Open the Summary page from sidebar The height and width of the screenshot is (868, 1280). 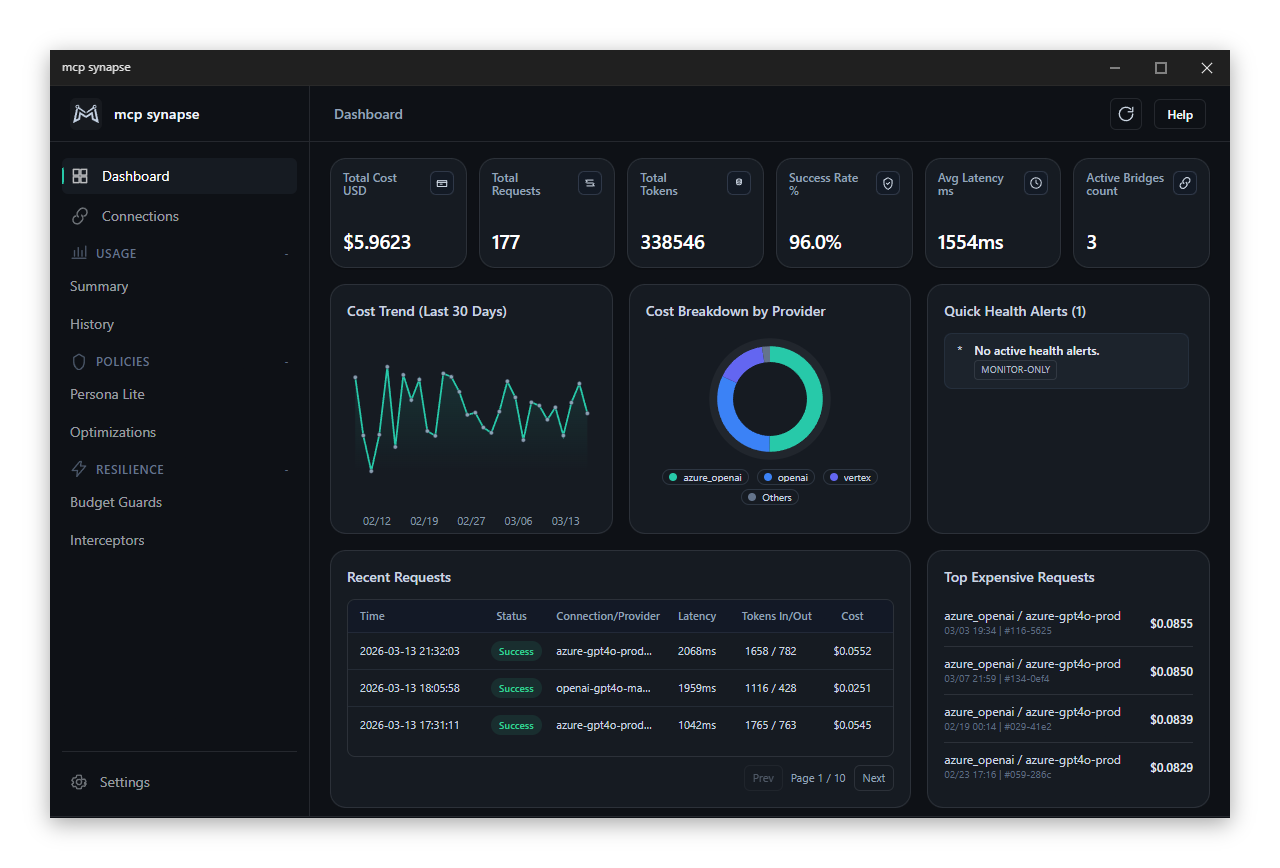pyautogui.click(x=98, y=286)
